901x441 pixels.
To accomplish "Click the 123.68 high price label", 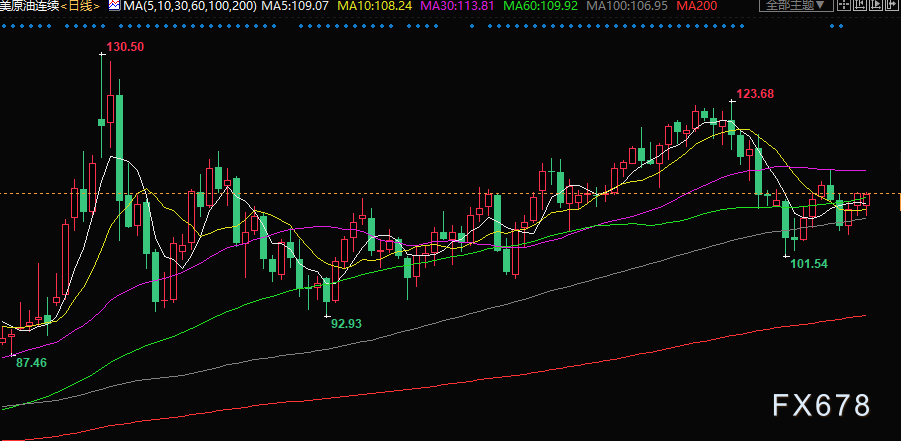I will (756, 93).
